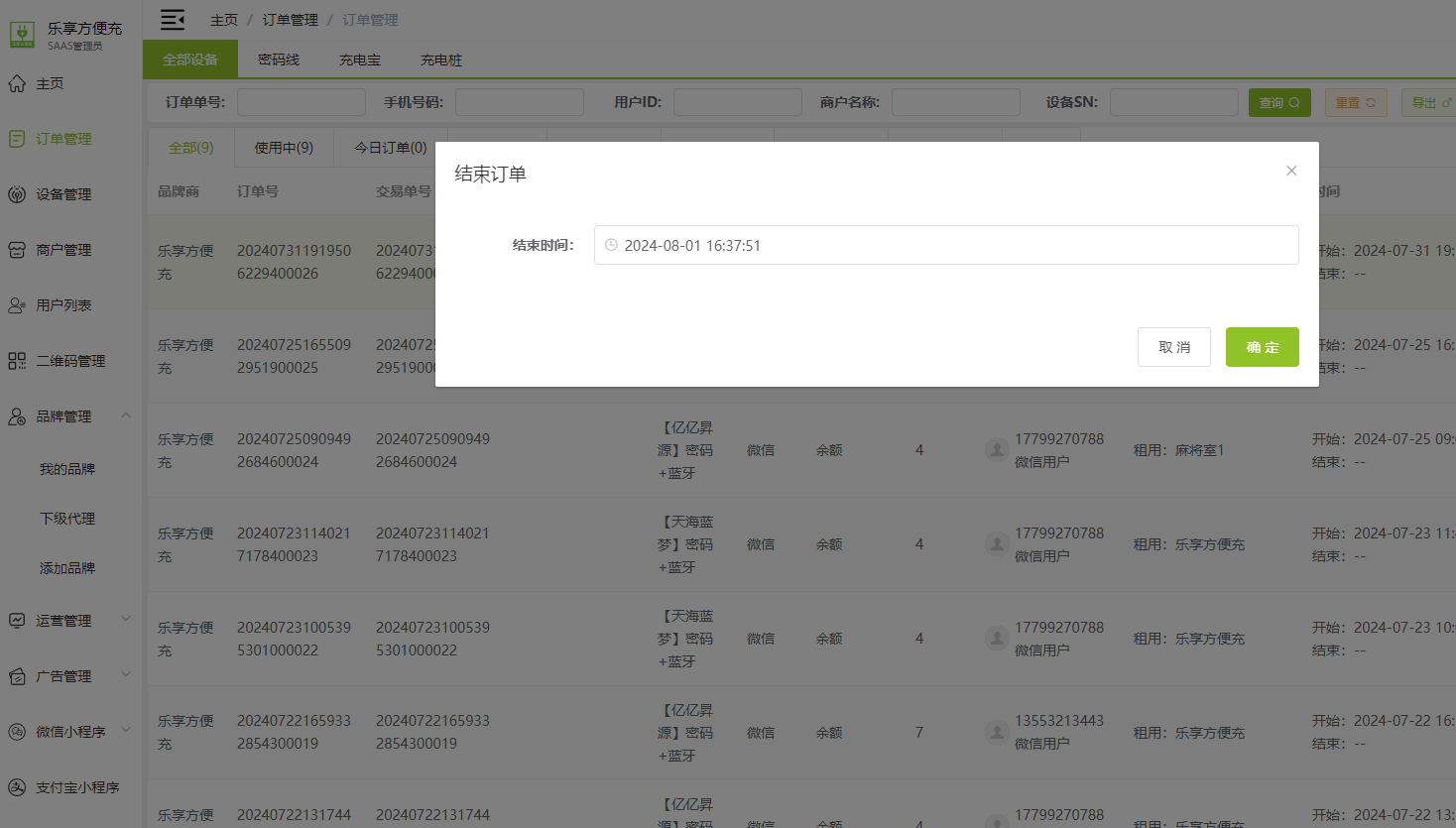The image size is (1456, 828).
Task: Focus the 用户ID input field
Action: click(x=738, y=102)
